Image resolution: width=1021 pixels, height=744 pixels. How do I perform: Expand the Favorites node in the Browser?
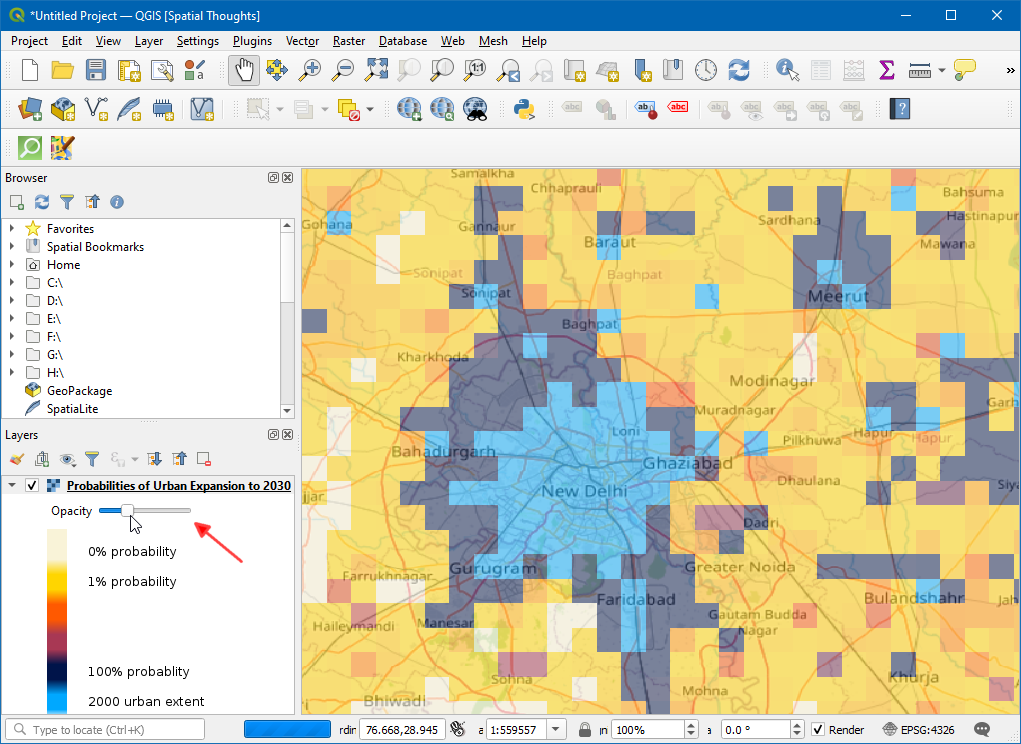12,229
